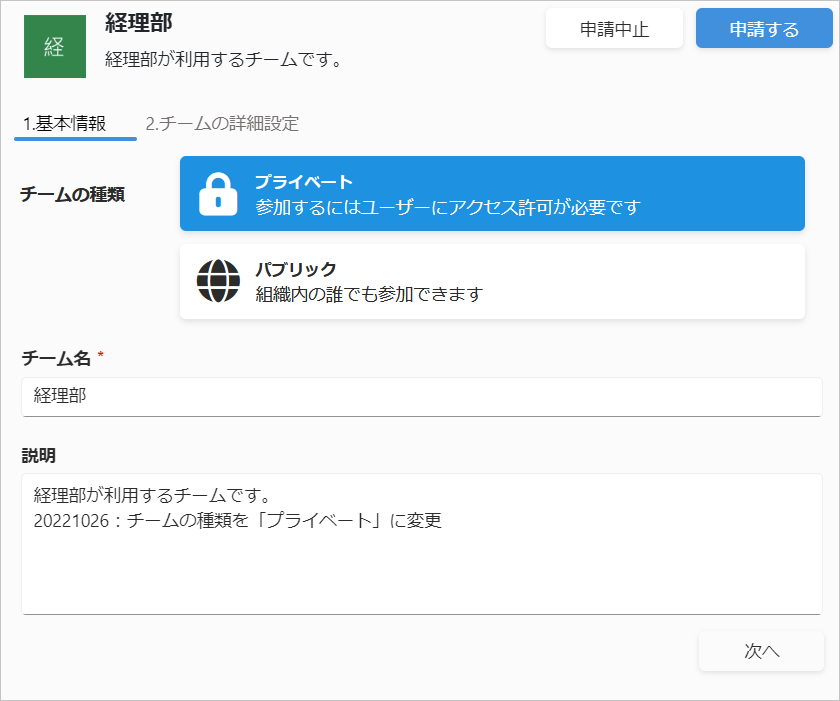
Task: Focus the チーム名 input field
Action: click(x=422, y=397)
